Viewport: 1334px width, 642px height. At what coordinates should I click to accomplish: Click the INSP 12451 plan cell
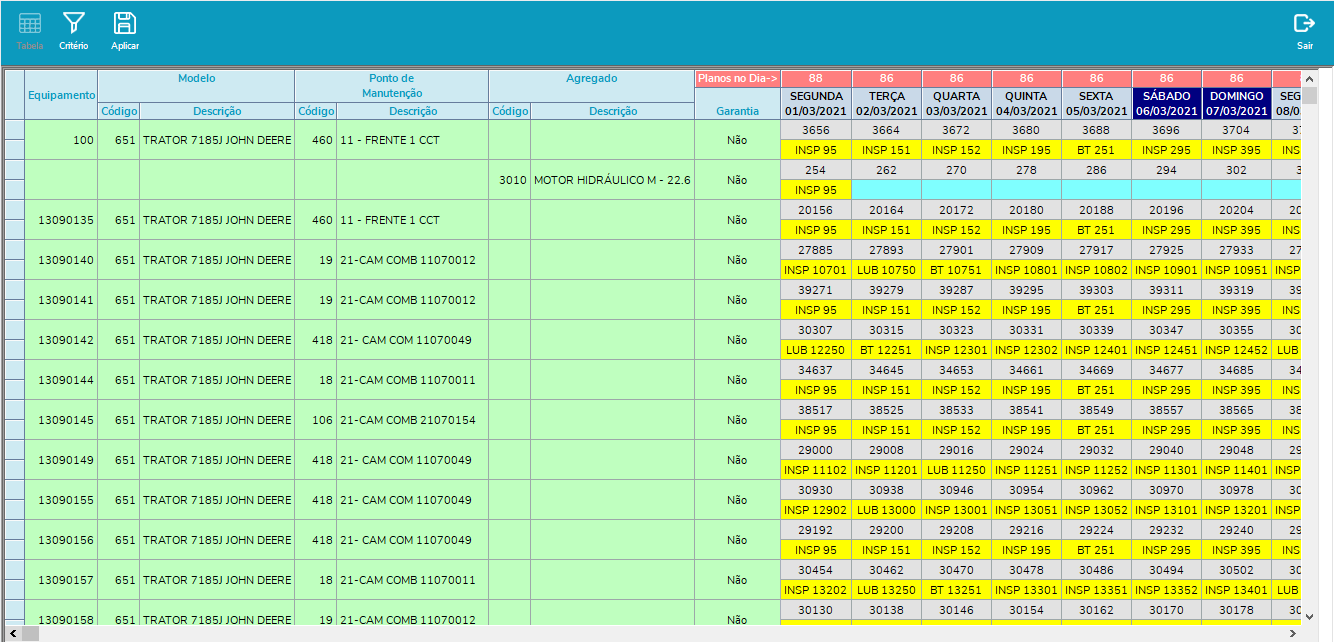[x=1167, y=350]
